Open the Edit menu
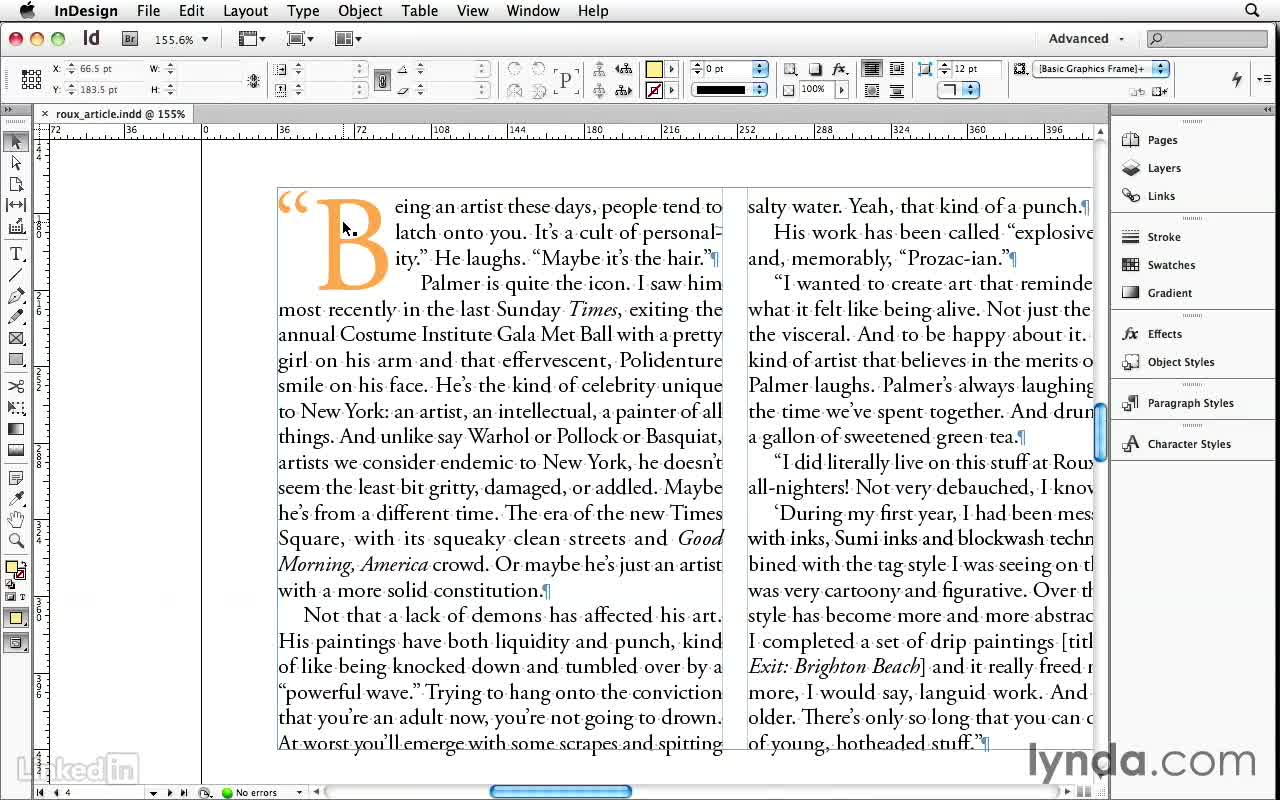Viewport: 1280px width, 800px height. (x=191, y=11)
